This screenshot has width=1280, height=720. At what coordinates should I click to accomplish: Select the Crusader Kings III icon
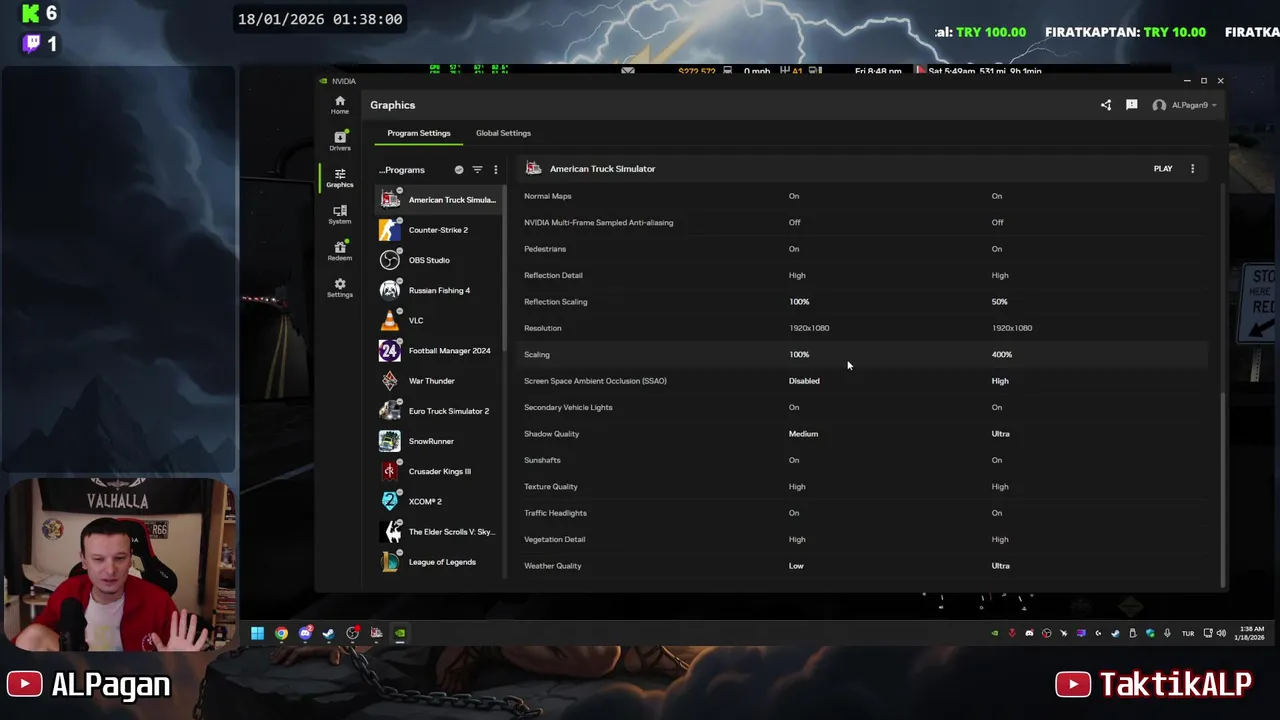(389, 471)
